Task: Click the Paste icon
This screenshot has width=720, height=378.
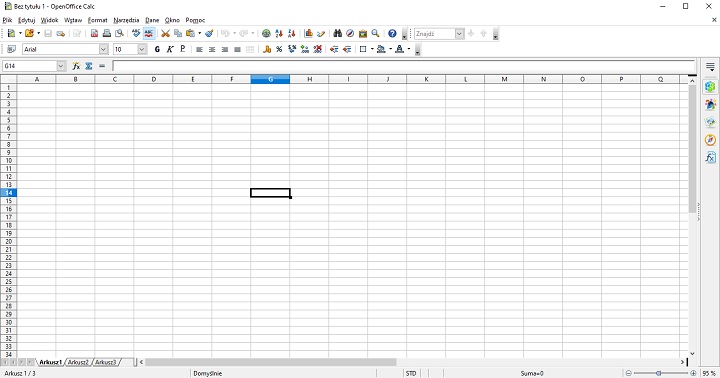Action: (x=190, y=34)
